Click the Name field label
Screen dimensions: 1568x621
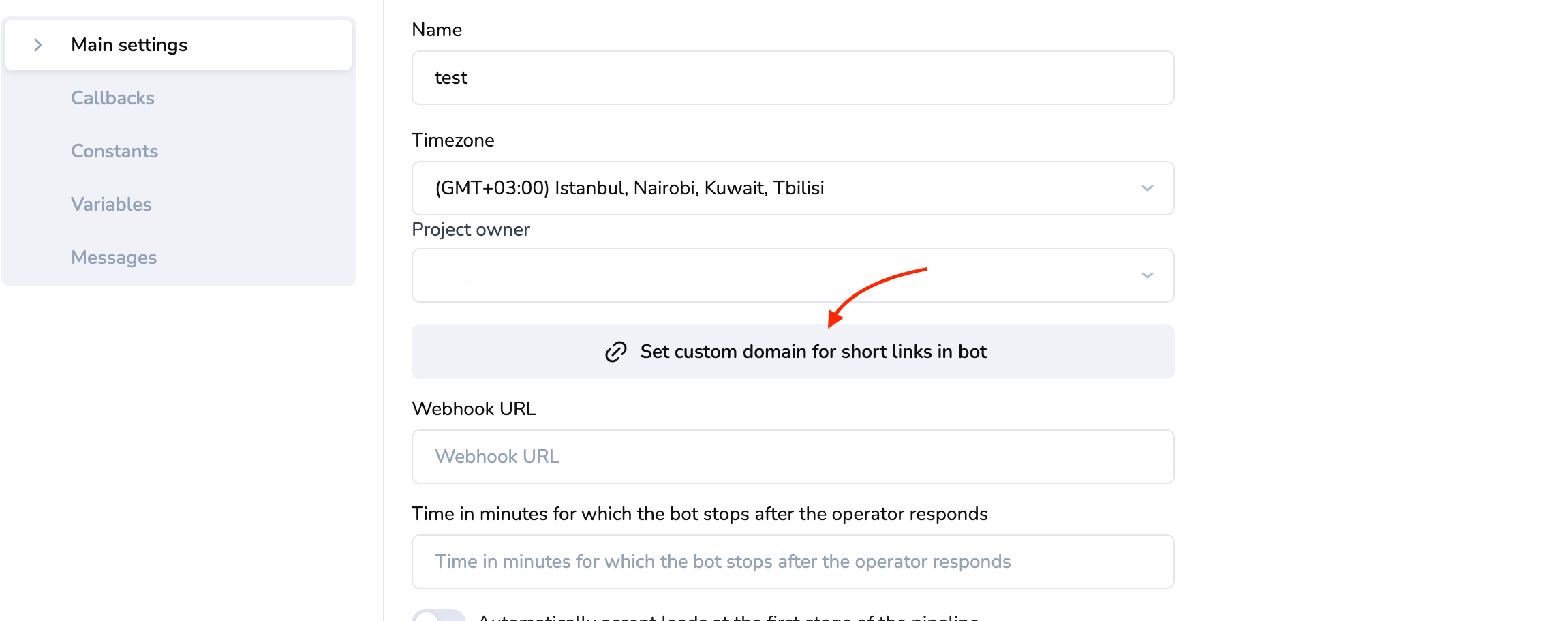(x=437, y=30)
